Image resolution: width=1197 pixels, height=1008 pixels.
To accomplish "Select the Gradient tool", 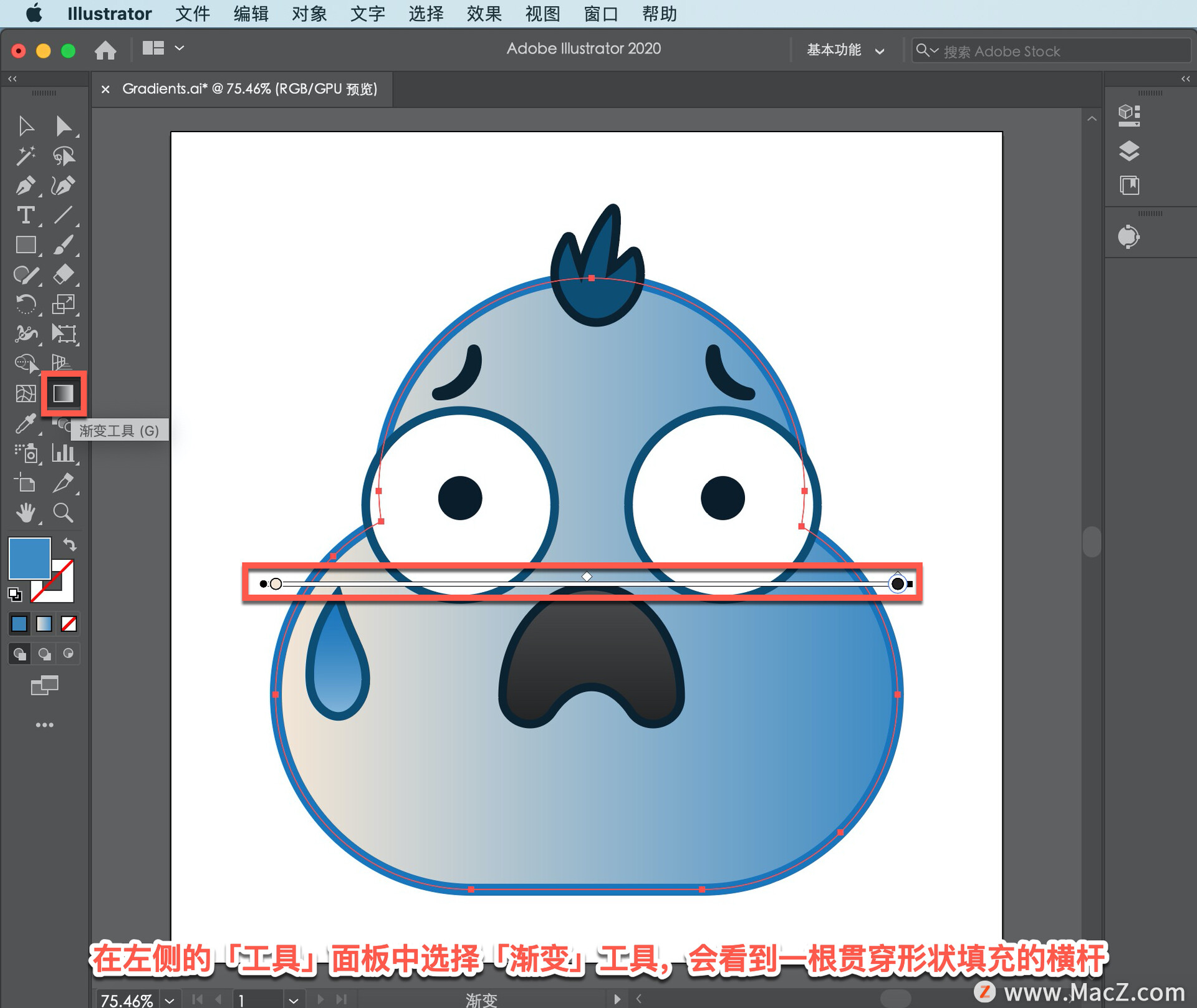I will (x=63, y=394).
